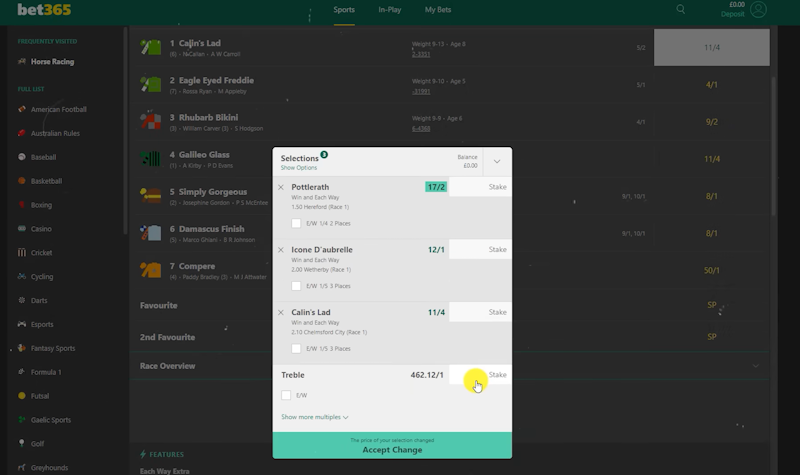The width and height of the screenshot is (800, 475).
Task: Click the 17/2 Pottlerath price
Action: [x=436, y=187]
